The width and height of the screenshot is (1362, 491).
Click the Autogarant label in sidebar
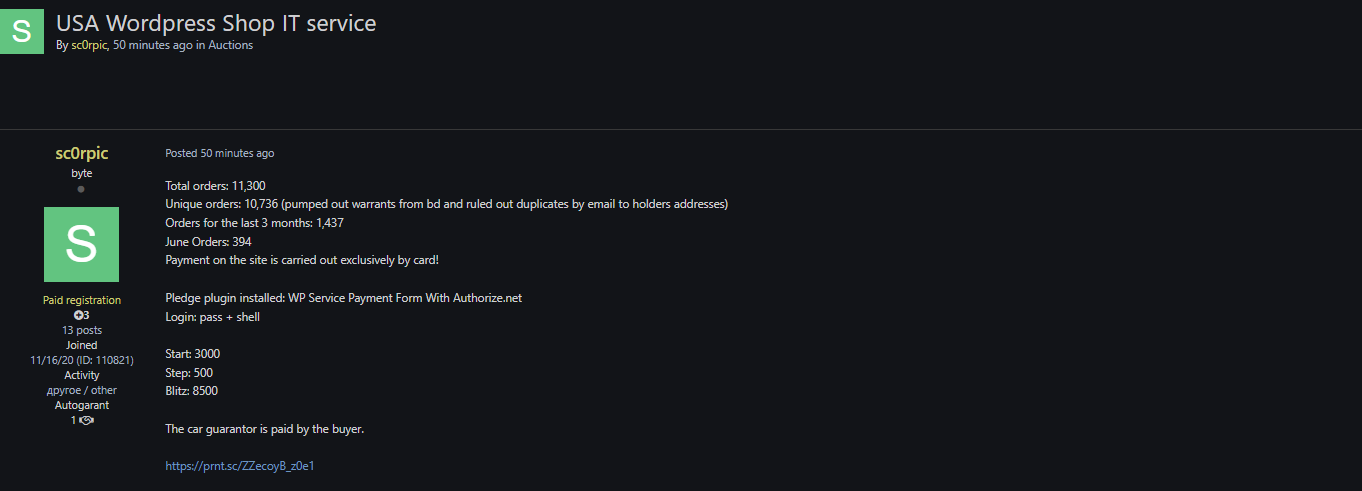[x=81, y=405]
